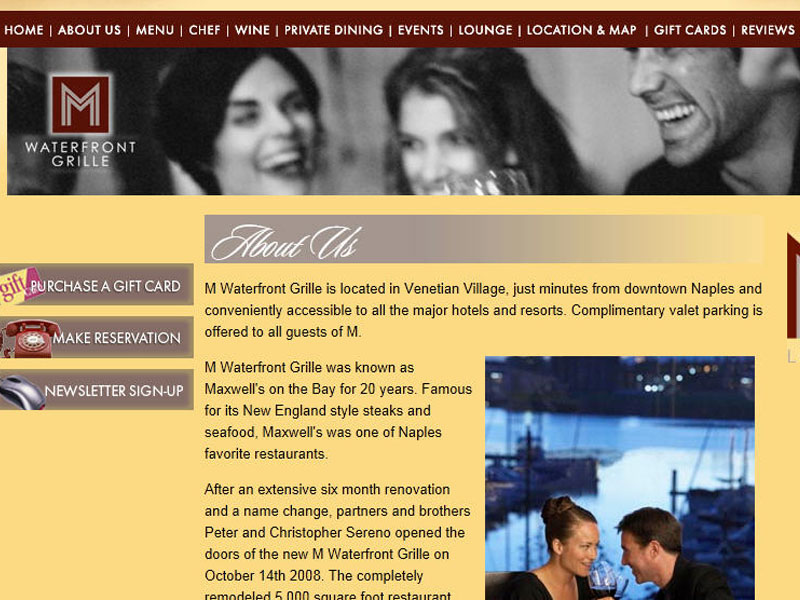This screenshot has width=800, height=600.
Task: Open the Home page
Action: coord(23,30)
